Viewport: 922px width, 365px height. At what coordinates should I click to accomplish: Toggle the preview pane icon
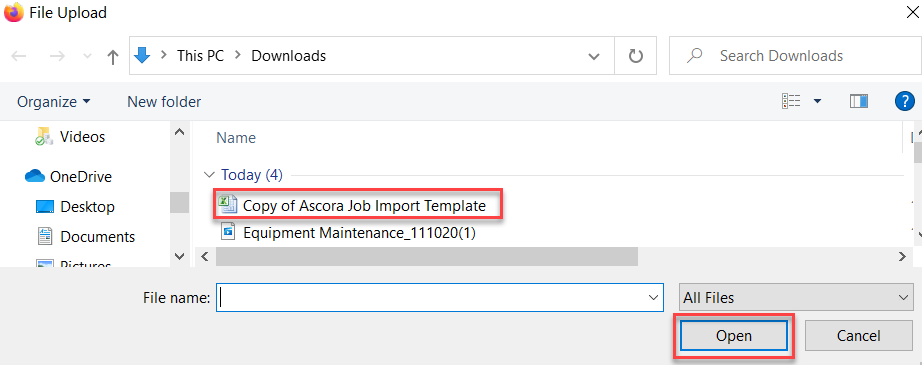tap(859, 102)
